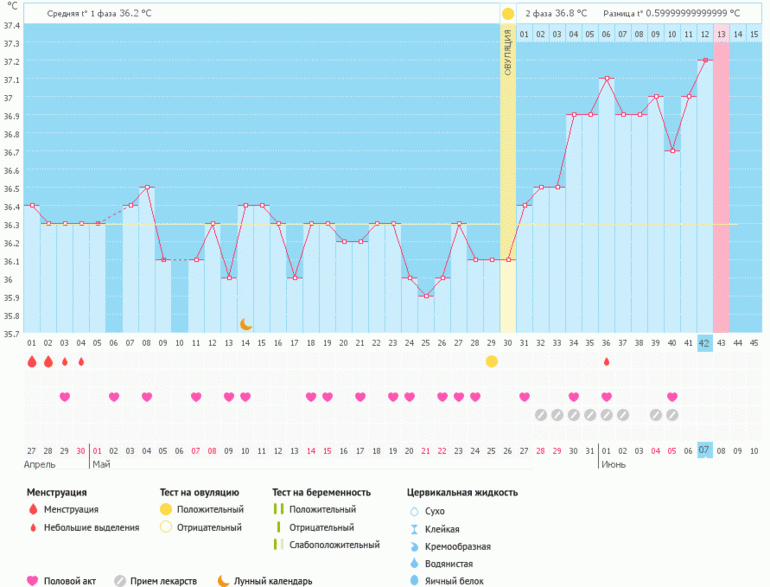Click the "Средняя t° 1 фаза" header text

click(x=100, y=13)
